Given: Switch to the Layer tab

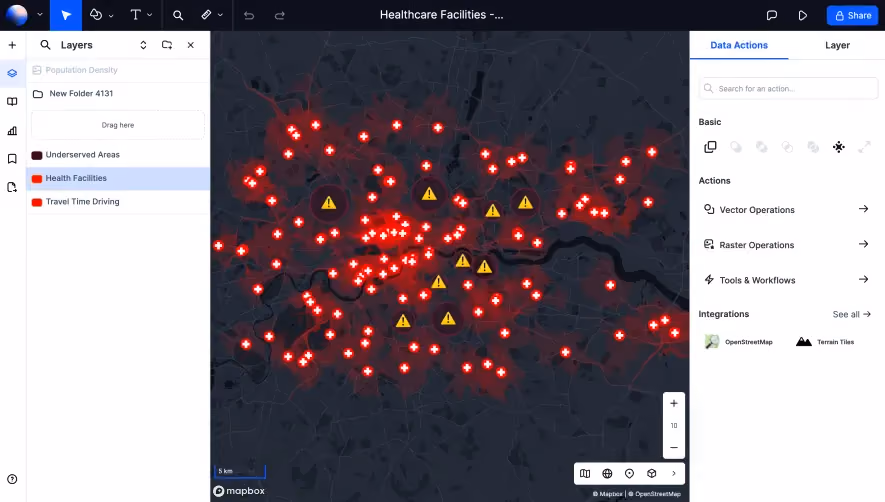Looking at the screenshot, I should pyautogui.click(x=837, y=45).
